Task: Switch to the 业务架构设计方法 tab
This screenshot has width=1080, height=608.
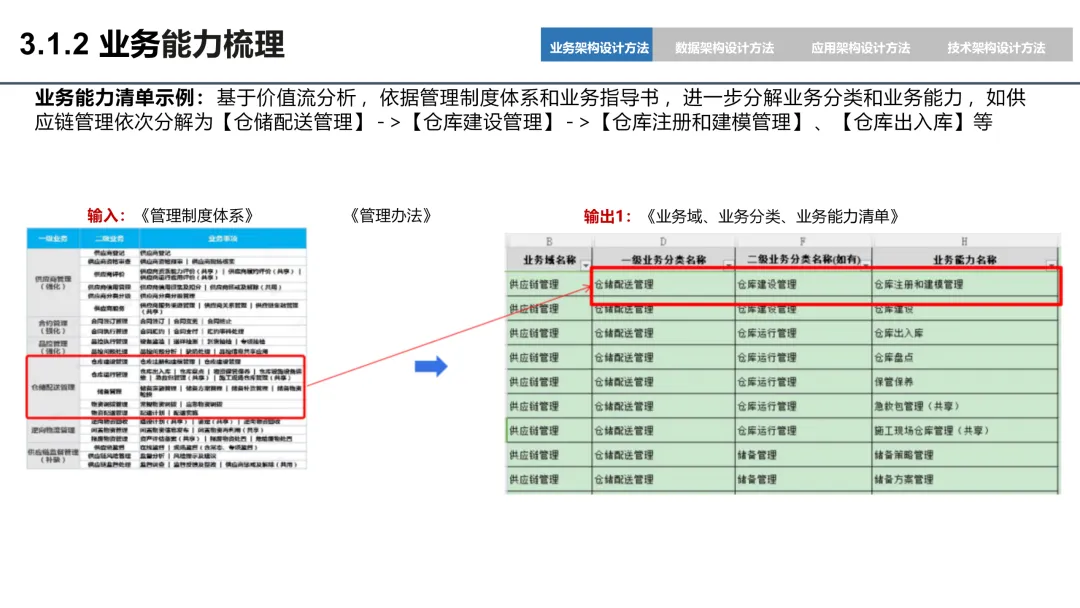Action: 597,45
